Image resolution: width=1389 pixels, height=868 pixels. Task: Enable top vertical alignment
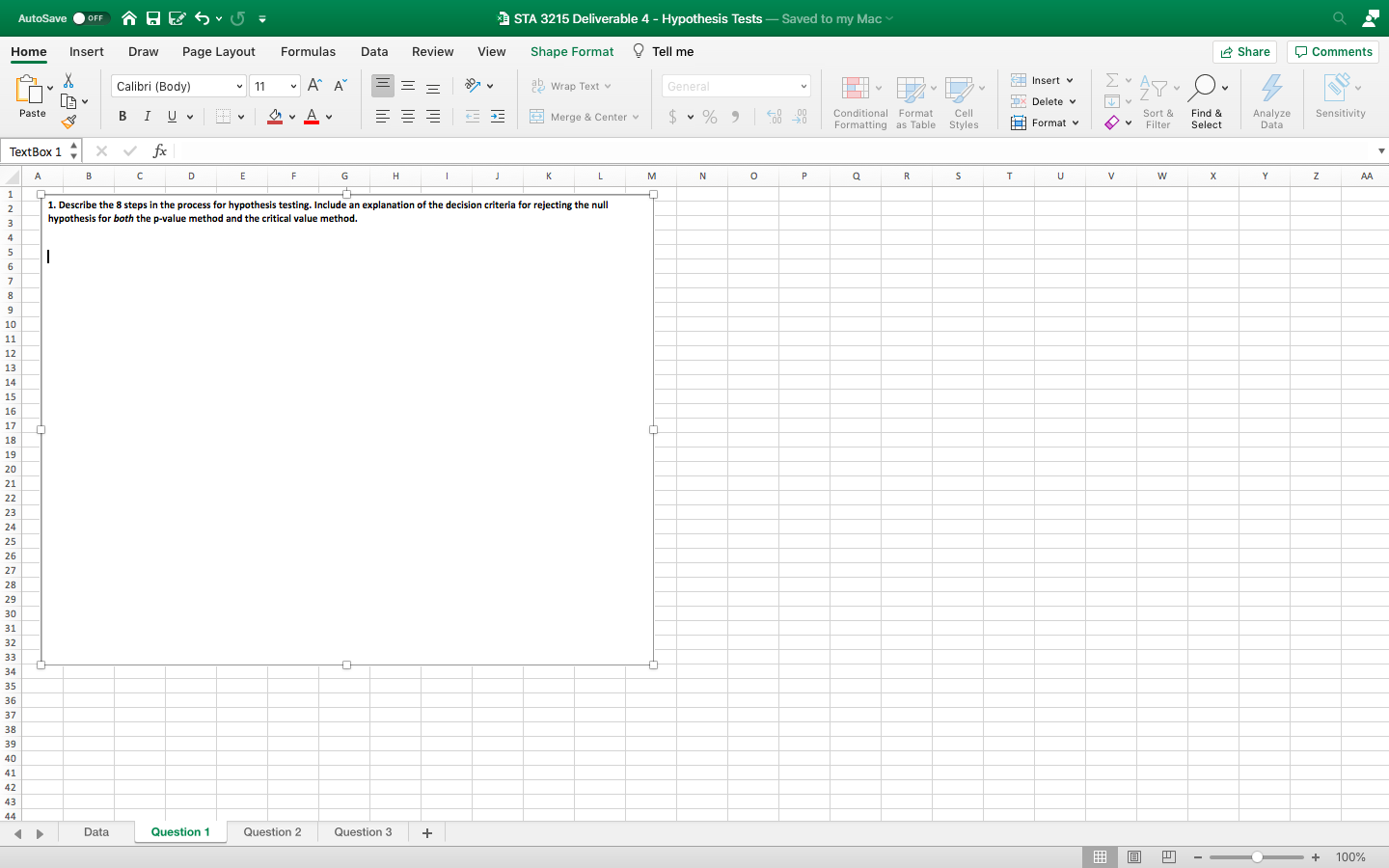tap(383, 86)
